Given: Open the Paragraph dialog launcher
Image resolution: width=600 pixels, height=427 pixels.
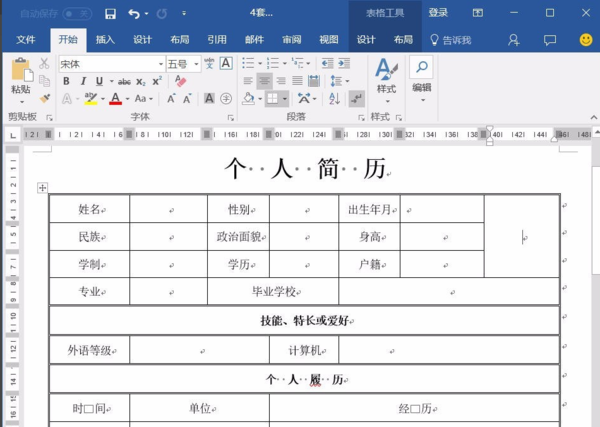Looking at the screenshot, I should 361,118.
